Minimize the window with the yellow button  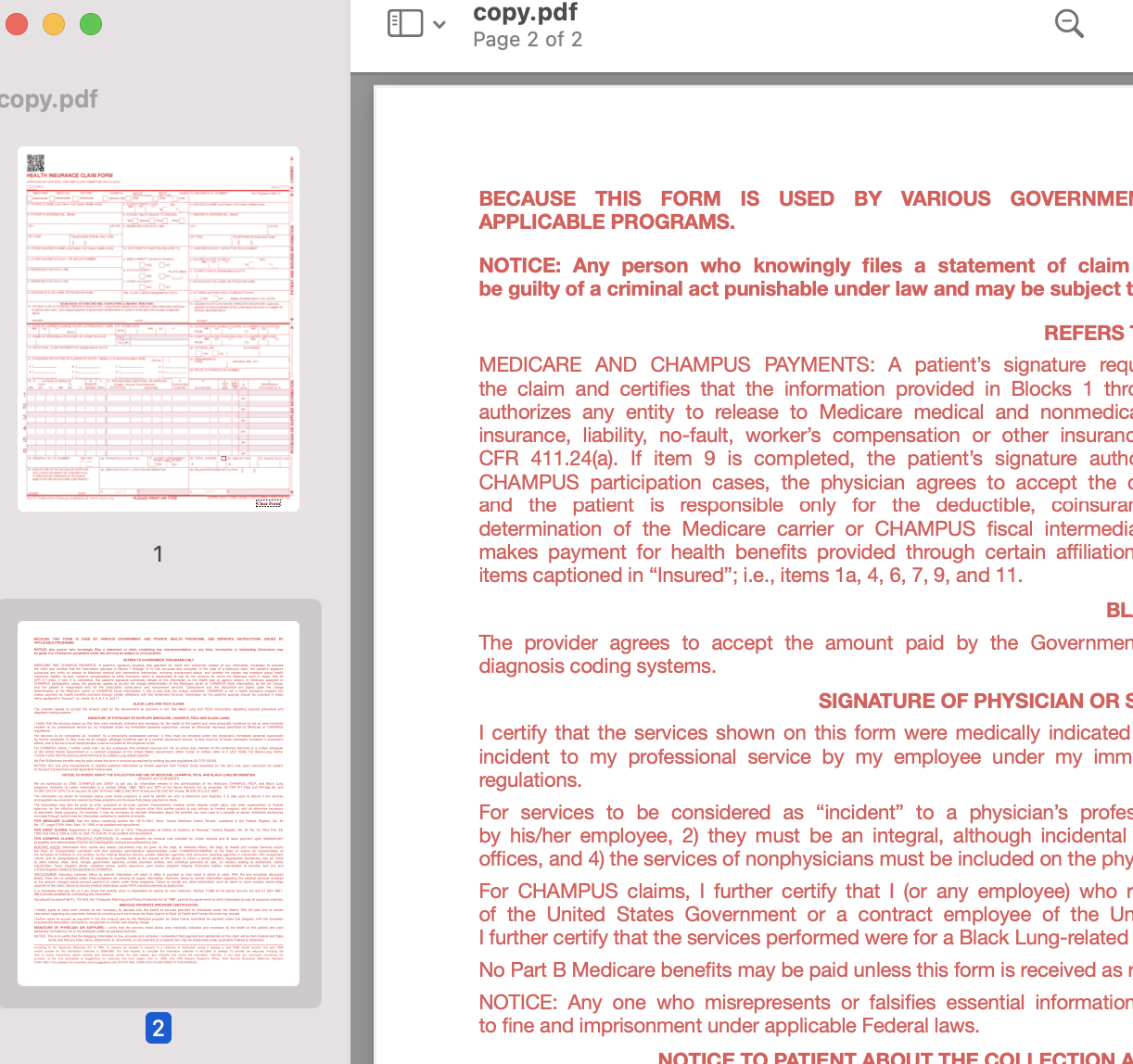[53, 25]
